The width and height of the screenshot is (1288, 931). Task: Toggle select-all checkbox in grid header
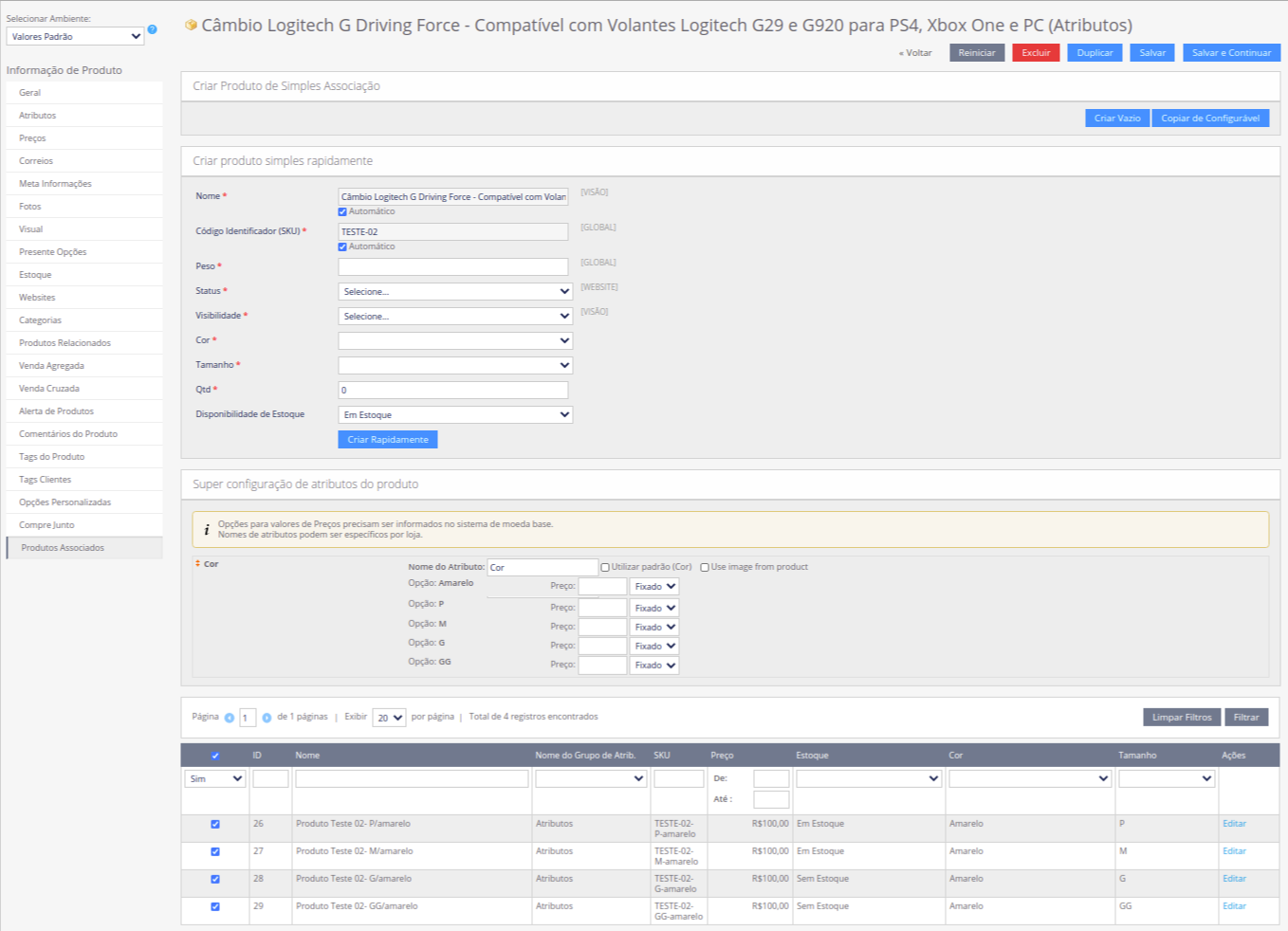click(215, 756)
